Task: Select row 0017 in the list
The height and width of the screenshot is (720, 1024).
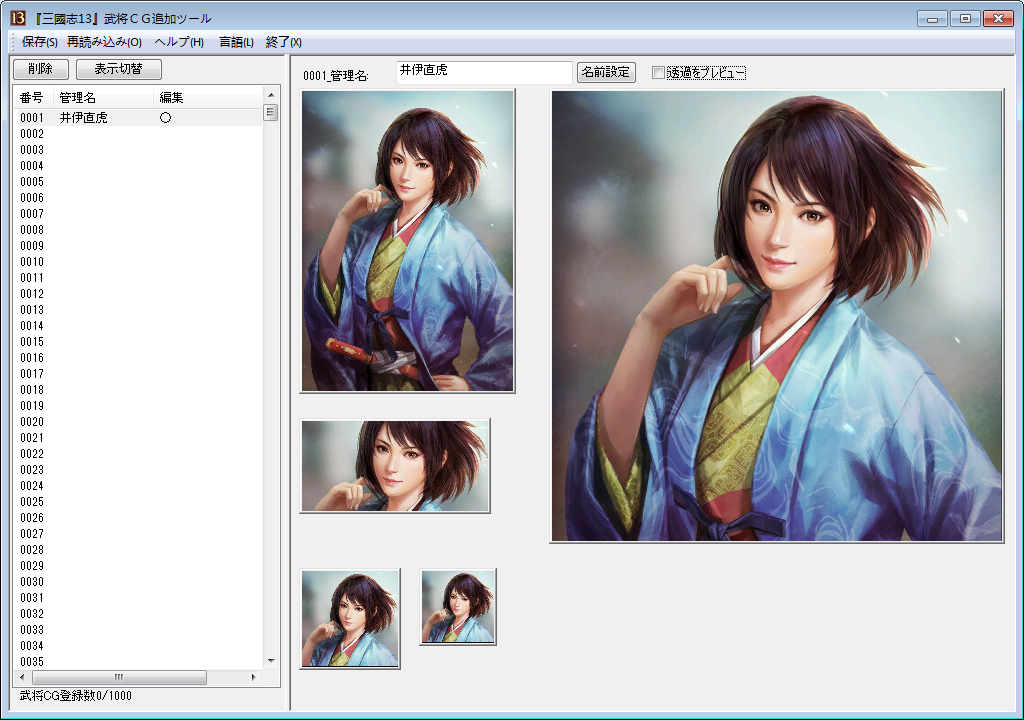Action: [138, 374]
